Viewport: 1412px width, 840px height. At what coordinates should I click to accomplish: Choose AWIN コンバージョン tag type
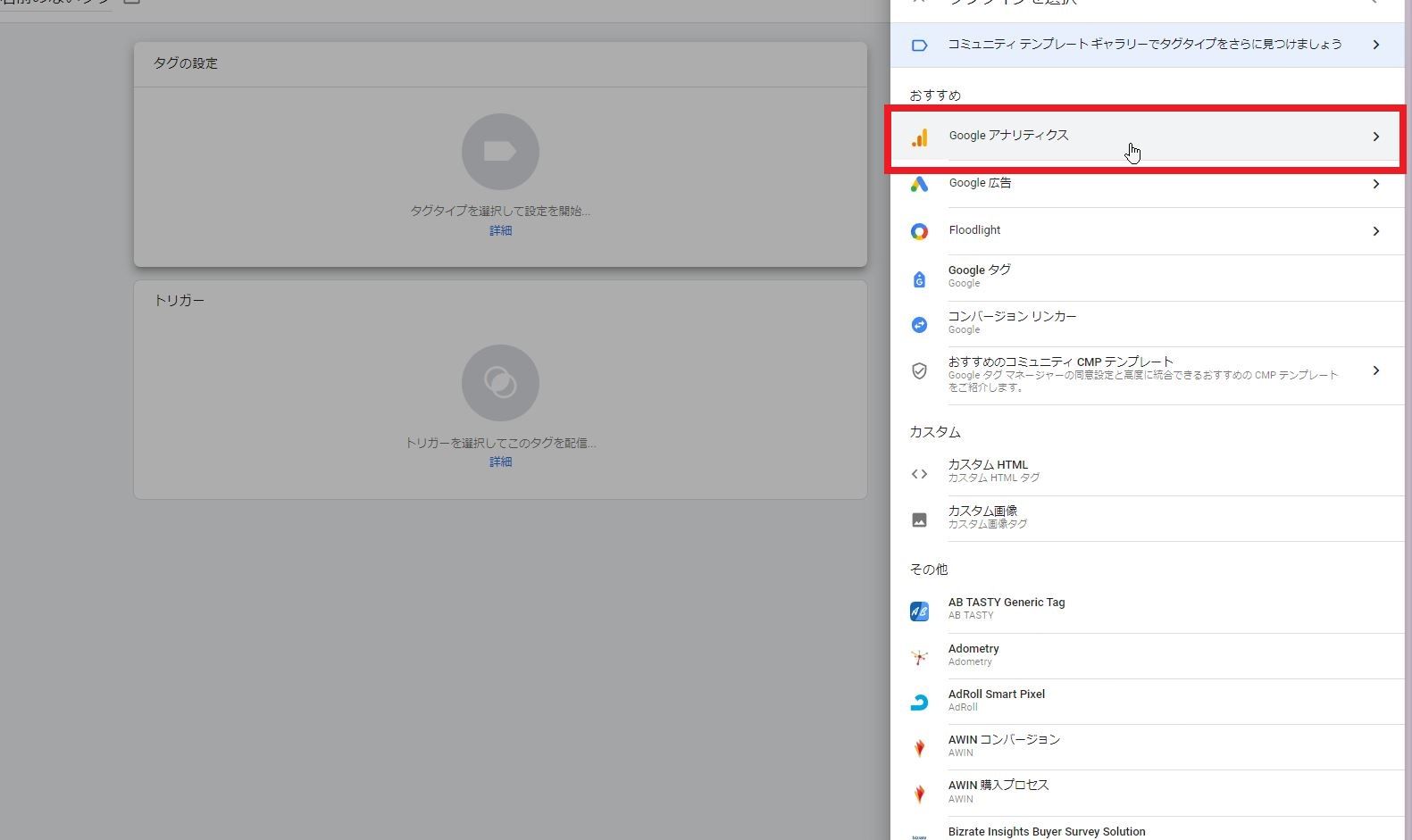coord(1004,744)
